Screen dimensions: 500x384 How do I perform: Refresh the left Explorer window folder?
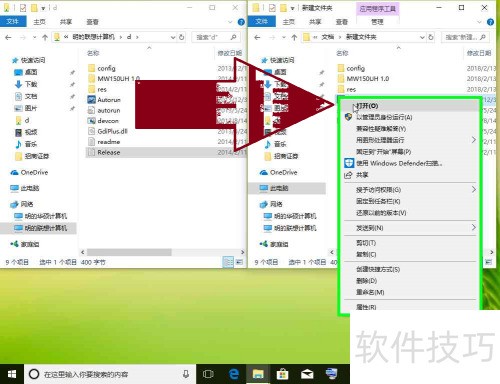[182, 37]
